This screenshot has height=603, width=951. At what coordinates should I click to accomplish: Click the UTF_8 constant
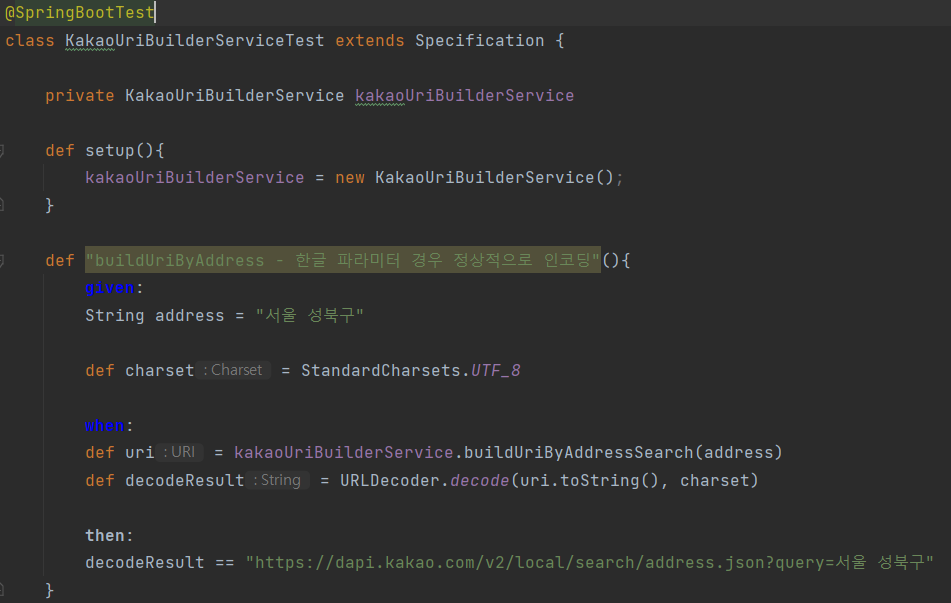pyautogui.click(x=496, y=371)
